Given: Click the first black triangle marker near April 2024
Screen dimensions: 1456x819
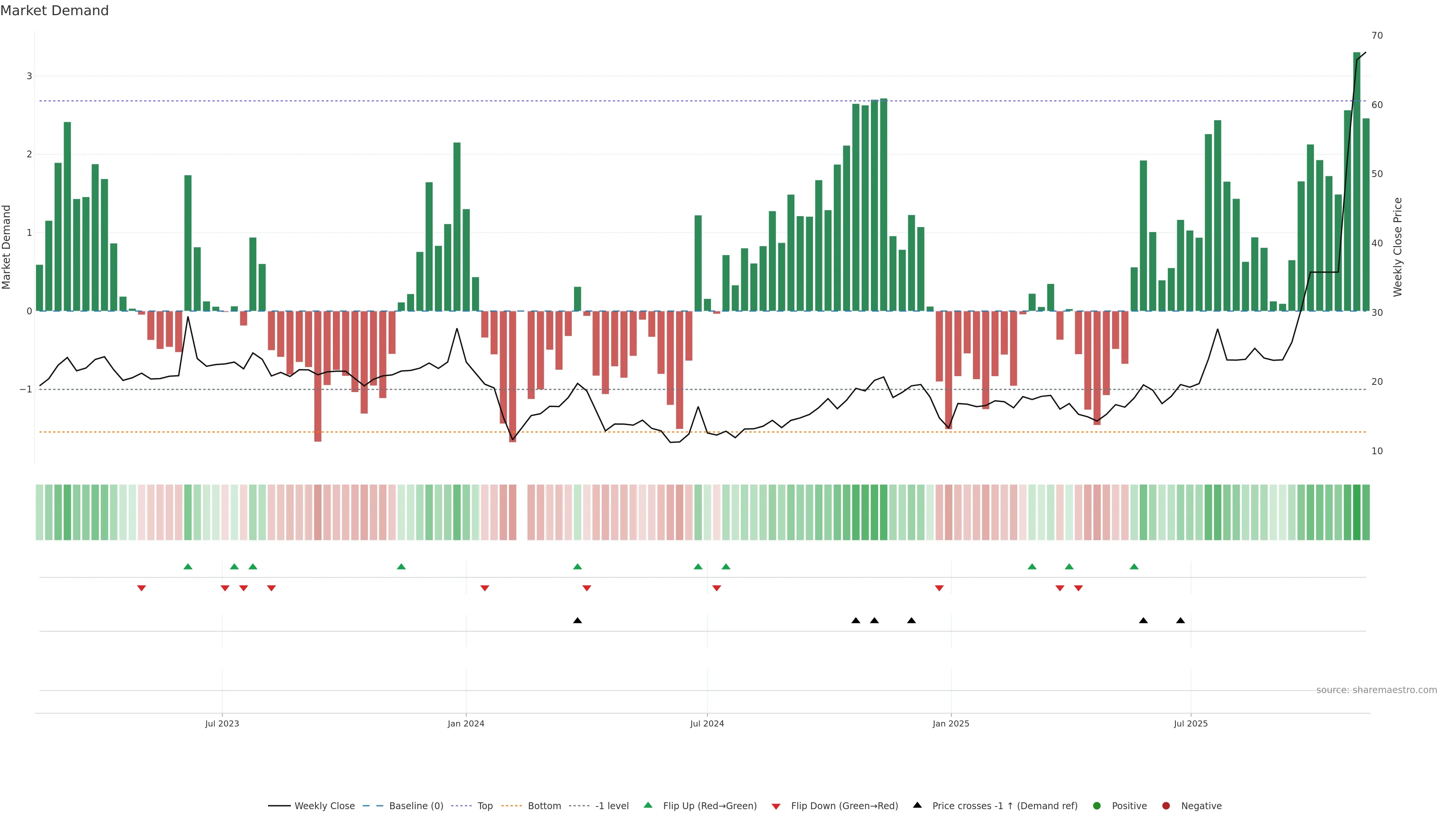Looking at the screenshot, I should point(577,621).
